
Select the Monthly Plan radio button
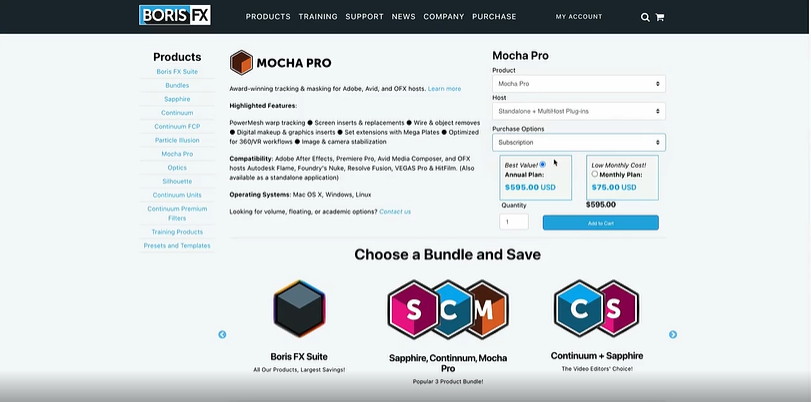click(595, 174)
